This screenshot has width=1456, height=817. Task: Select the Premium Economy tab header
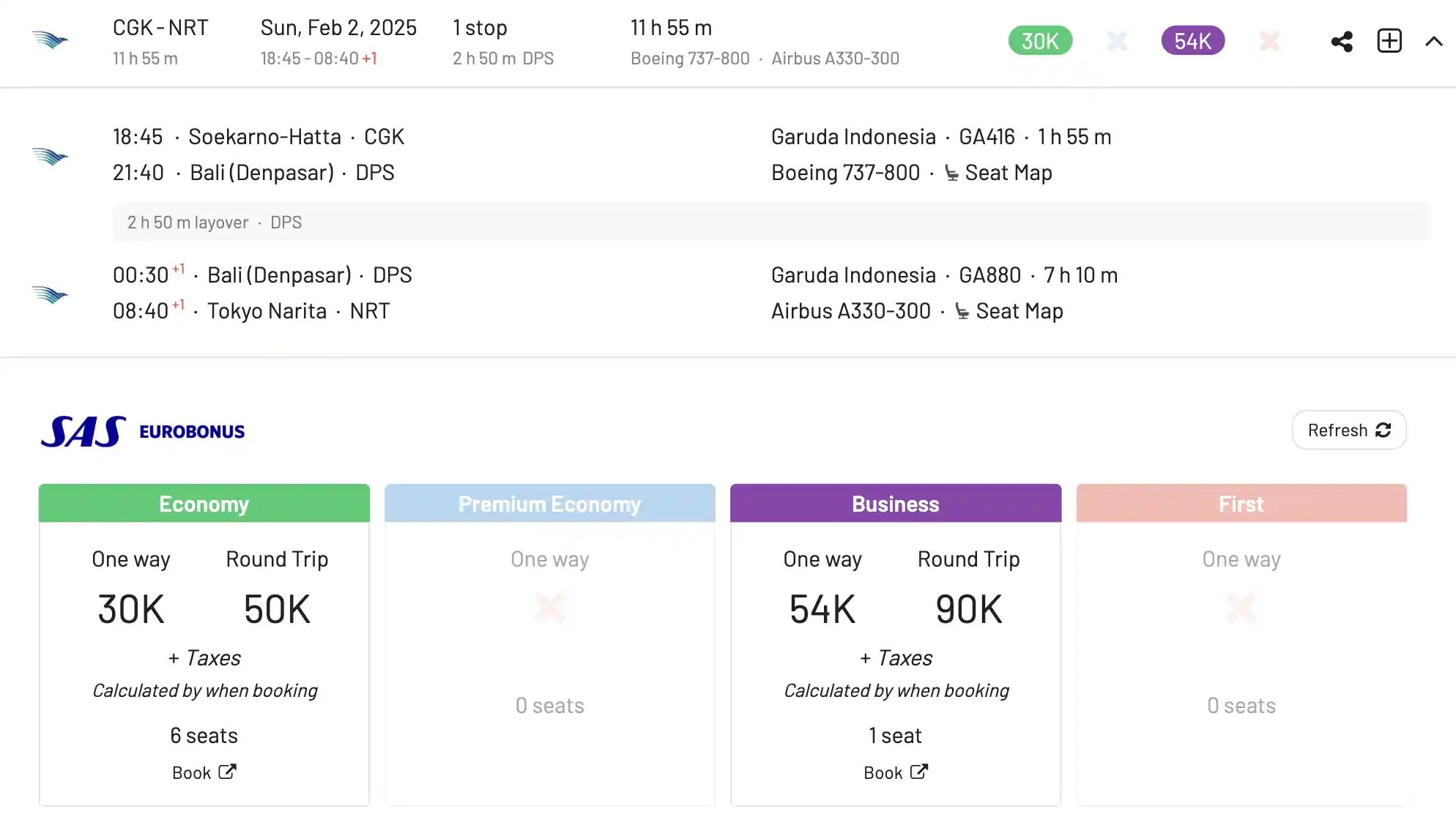coord(550,504)
